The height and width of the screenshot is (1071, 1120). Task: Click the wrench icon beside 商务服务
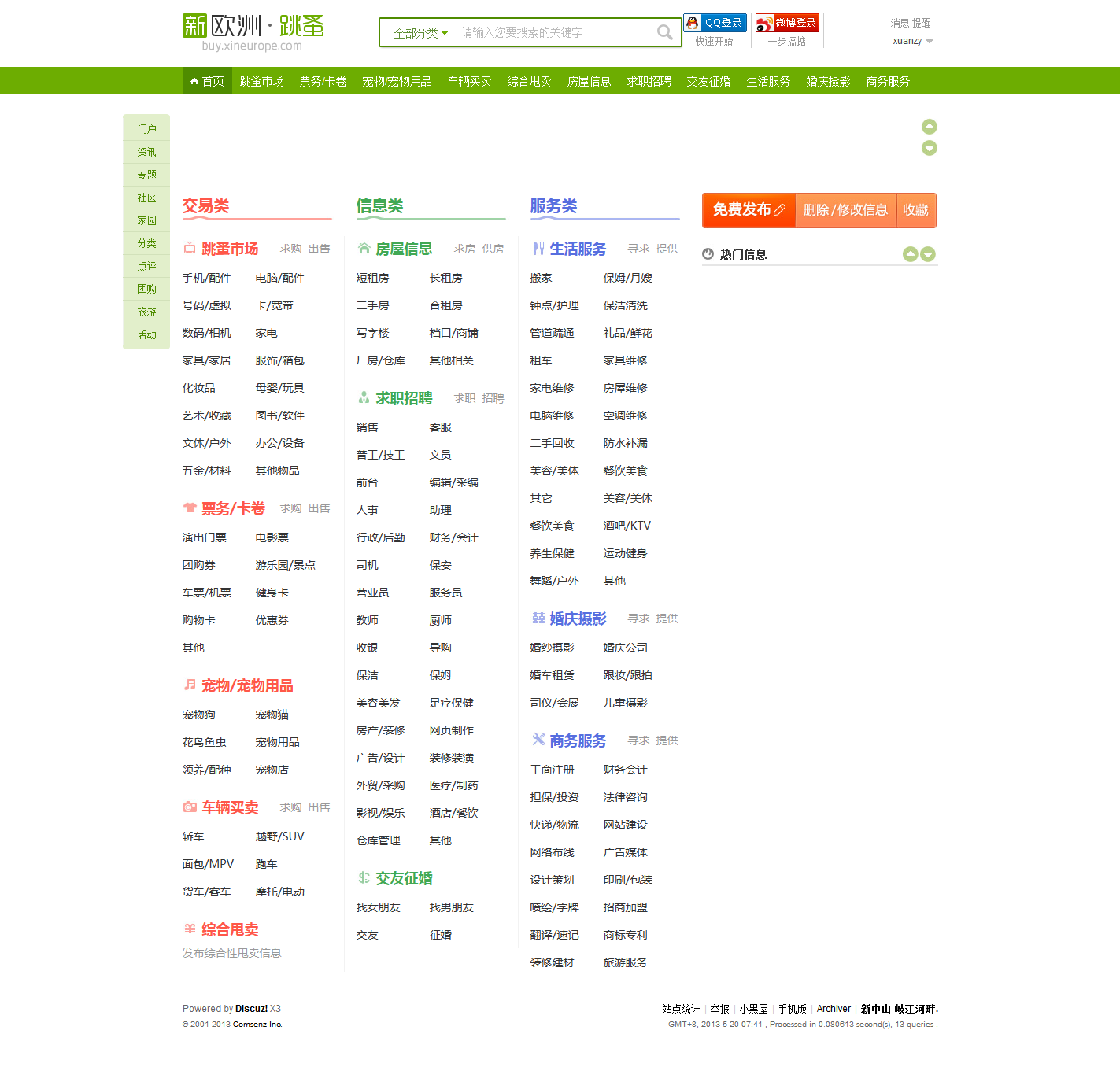point(538,740)
